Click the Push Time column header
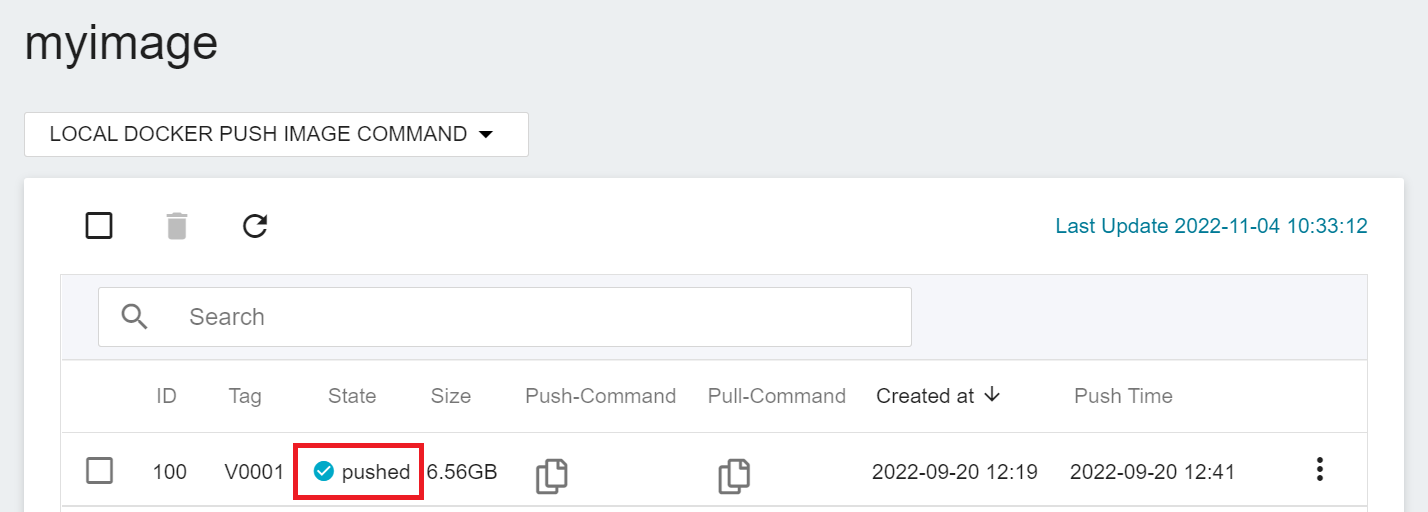This screenshot has width=1428, height=512. 1123,396
